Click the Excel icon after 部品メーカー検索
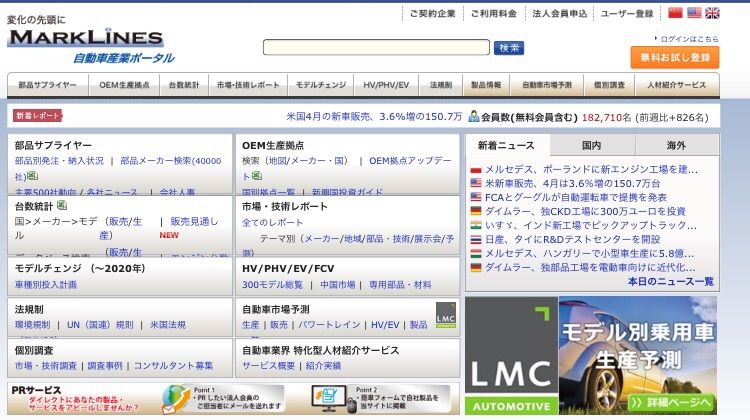750x420 pixels. coord(32,176)
